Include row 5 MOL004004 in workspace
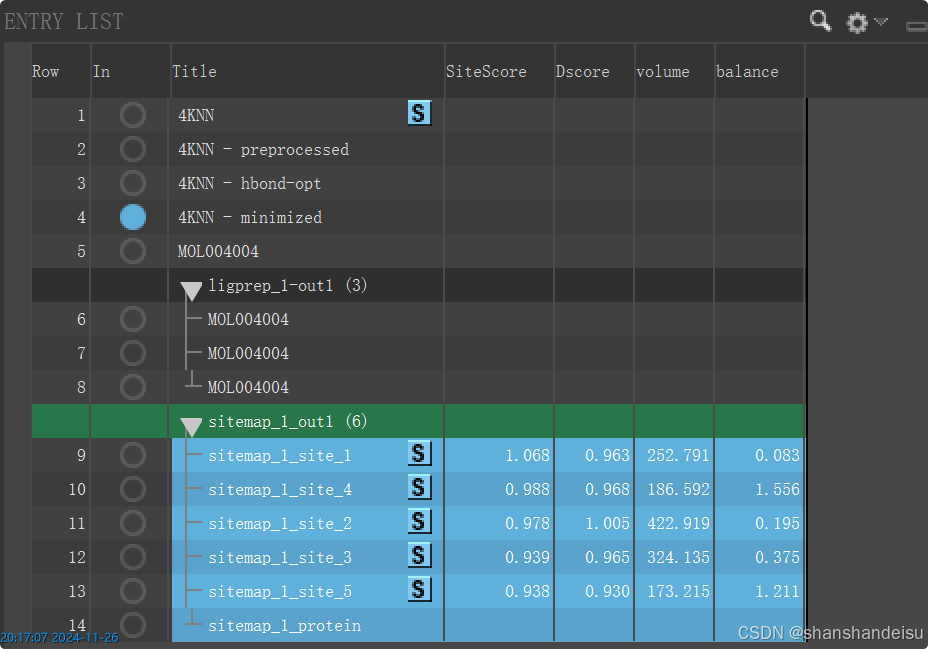 (133, 251)
